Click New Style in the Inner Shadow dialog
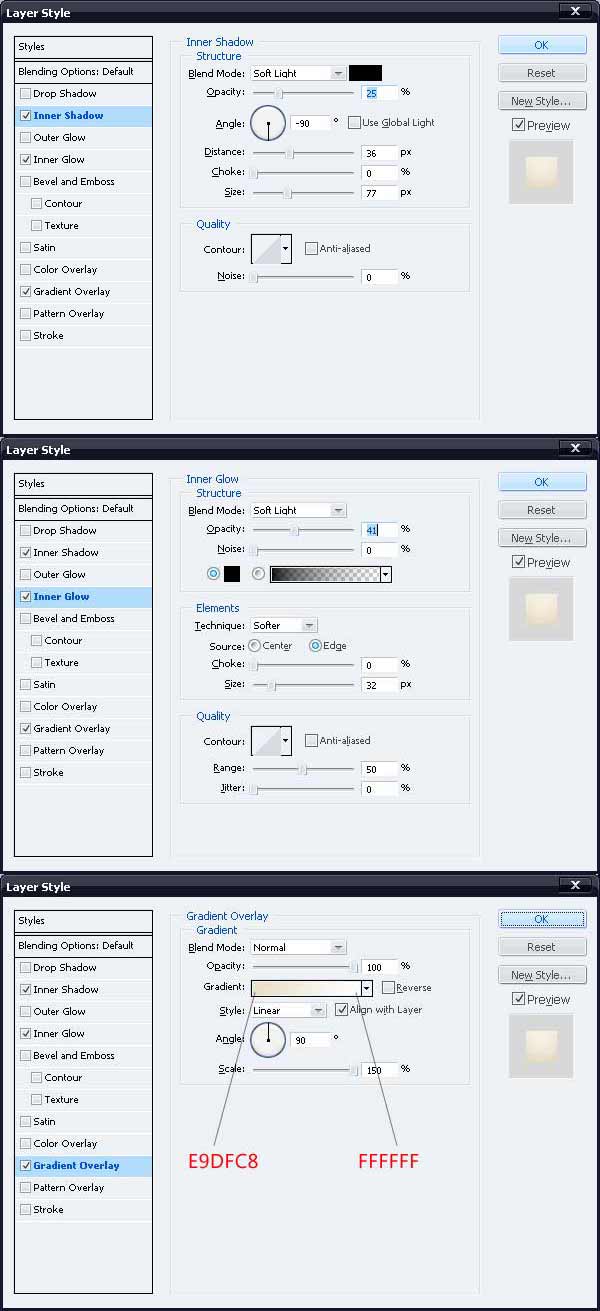Viewport: 600px width, 1311px height. click(x=541, y=101)
